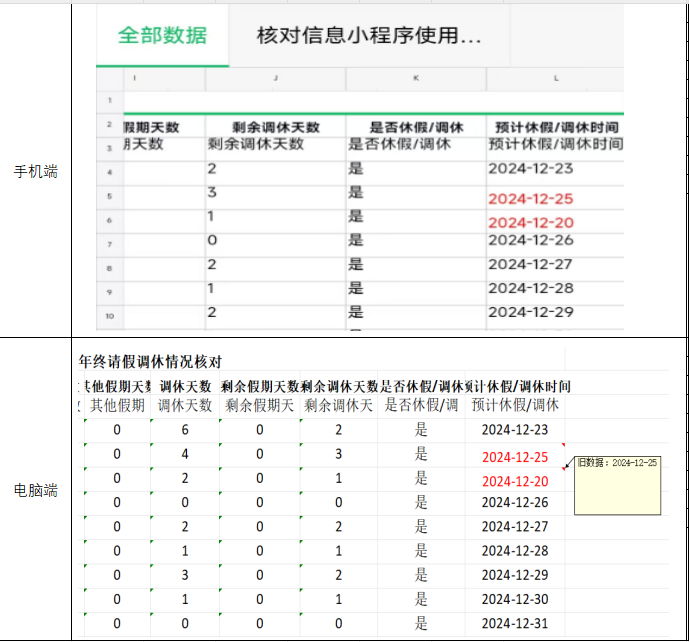Viewport: 689px width, 642px height.
Task: Select 是 in mobile row 8
Action: [356, 264]
